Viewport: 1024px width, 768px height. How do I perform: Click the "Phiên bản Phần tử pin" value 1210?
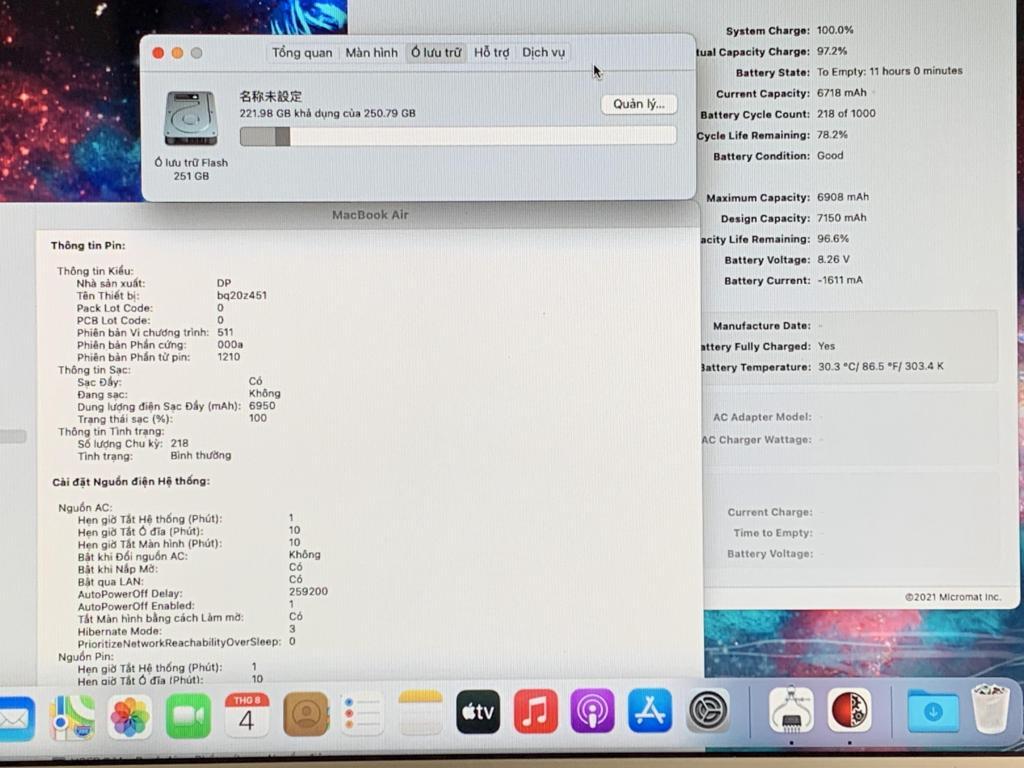[x=229, y=357]
